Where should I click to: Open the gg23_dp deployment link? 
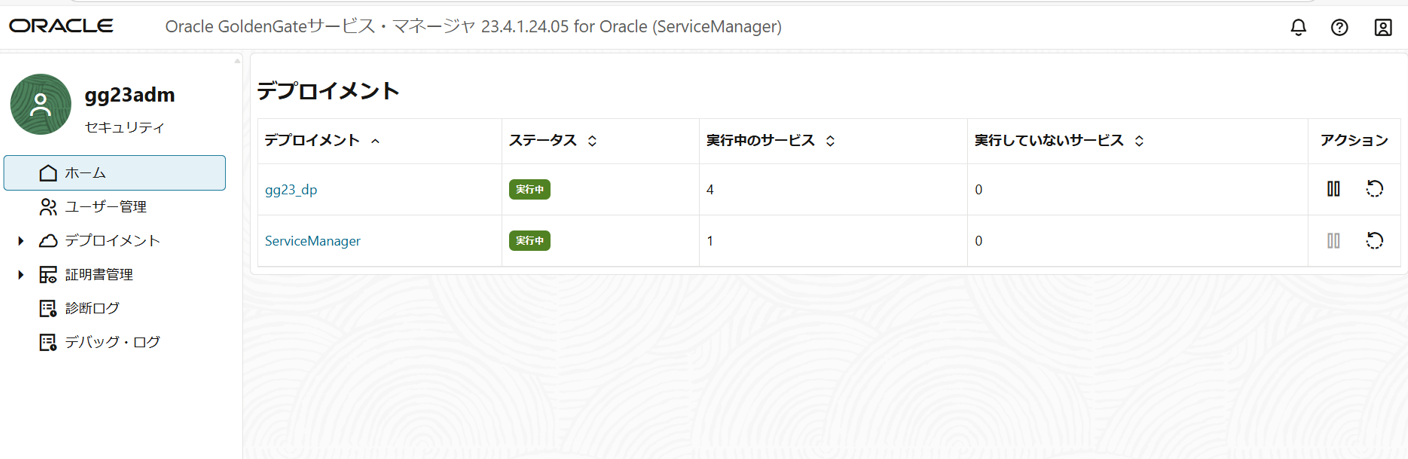(x=291, y=189)
